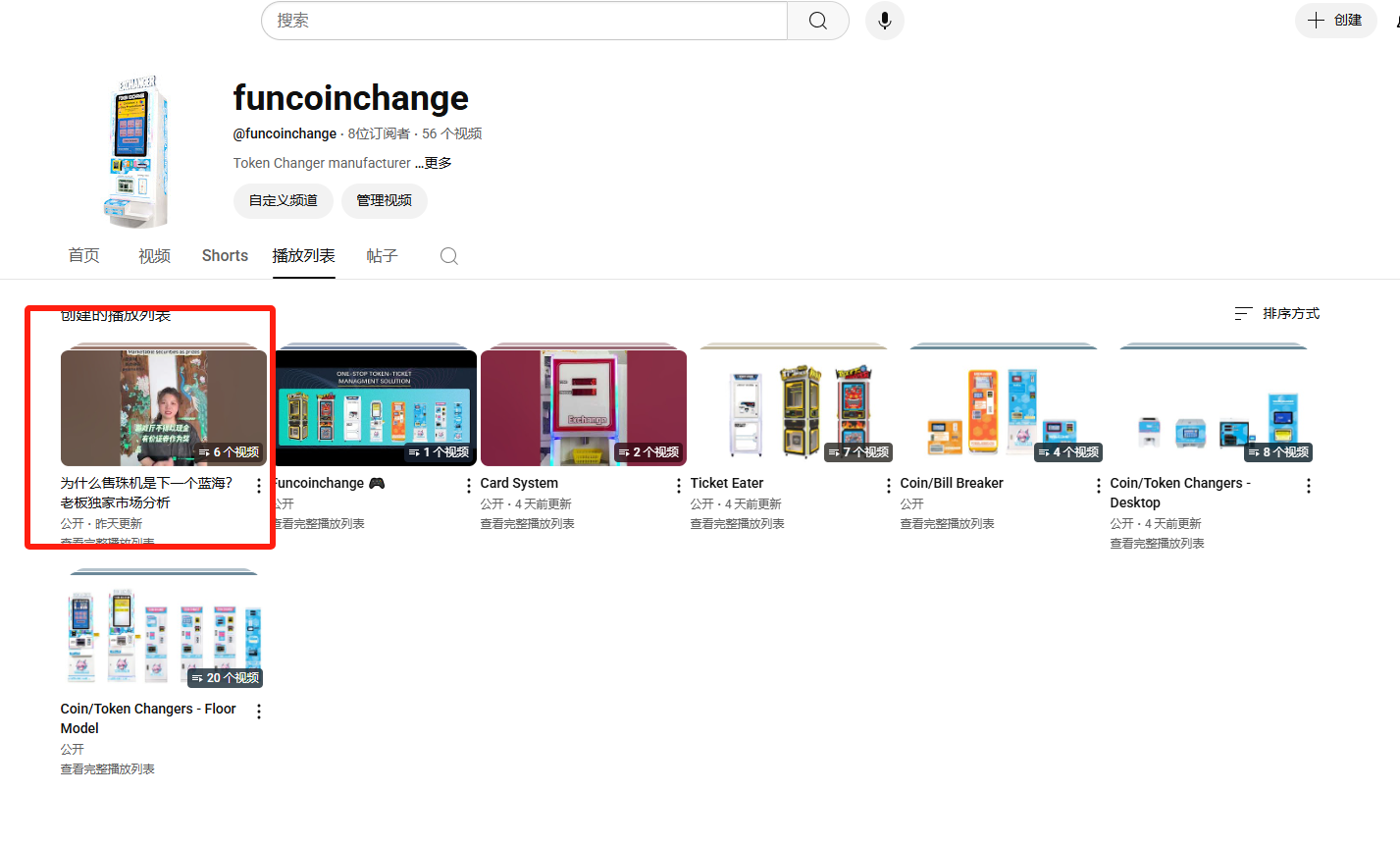Click the 8位订阅者 subscriber count
Viewport: 1400px width, 846px height.
click(x=380, y=133)
